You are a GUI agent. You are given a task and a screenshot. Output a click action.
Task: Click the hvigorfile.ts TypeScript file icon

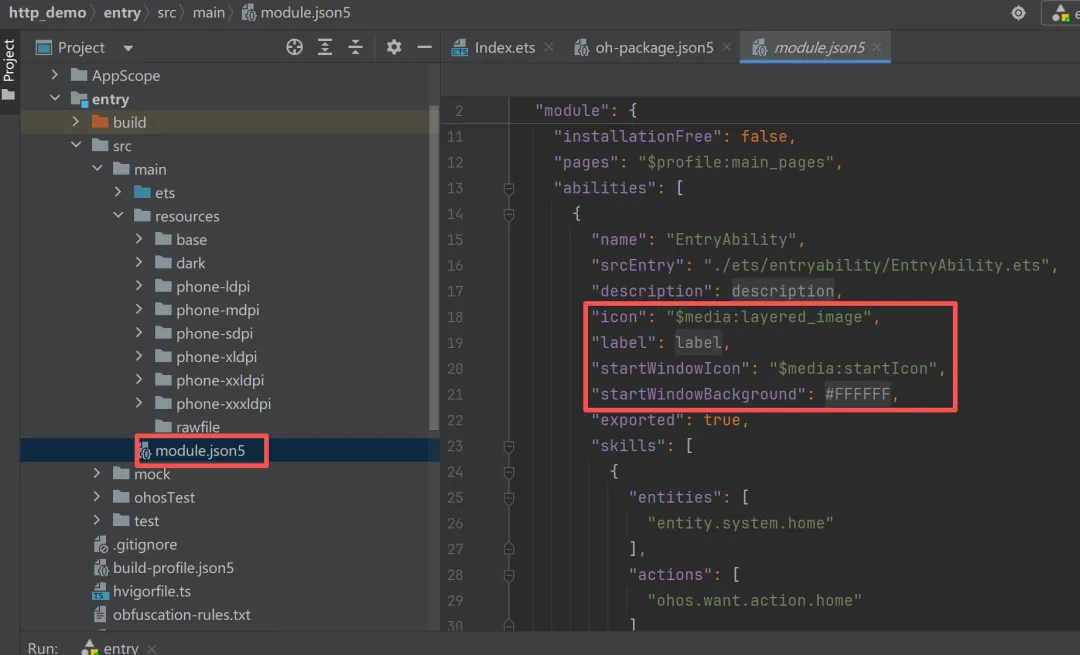point(100,592)
